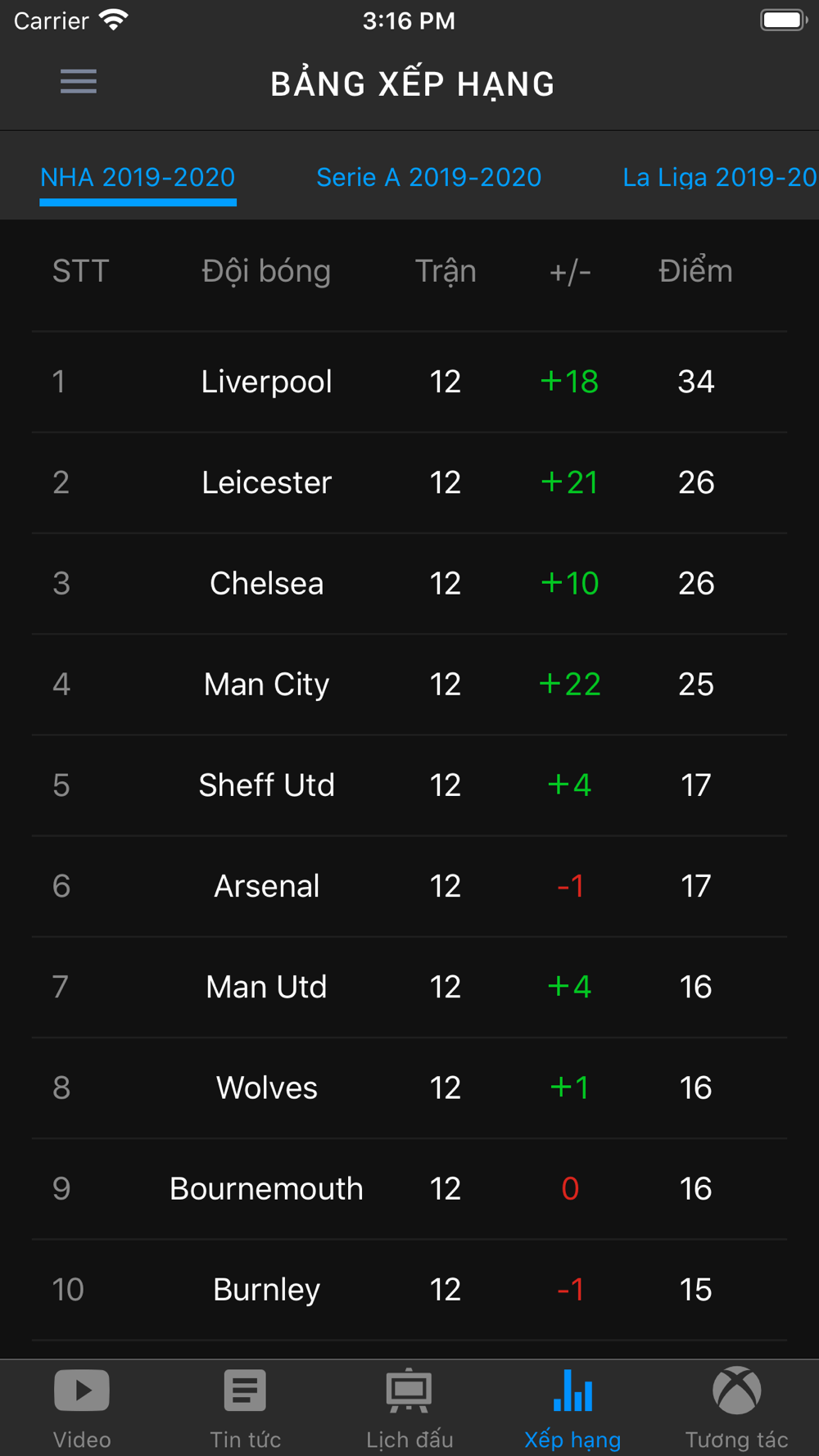Viewport: 819px width, 1456px height.
Task: Select the Liverpool row
Action: 409,382
